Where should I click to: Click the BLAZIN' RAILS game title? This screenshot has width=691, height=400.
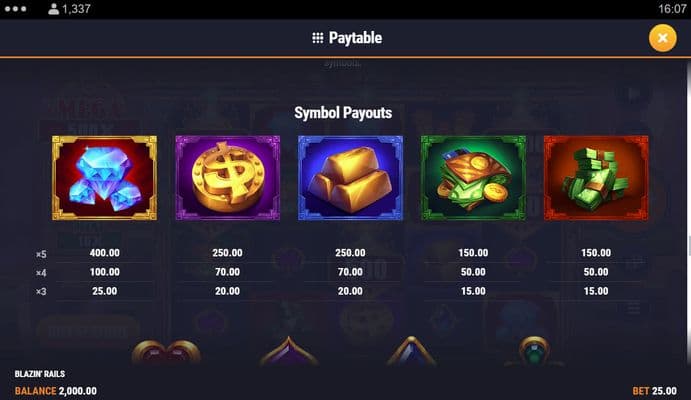pyautogui.click(x=40, y=374)
